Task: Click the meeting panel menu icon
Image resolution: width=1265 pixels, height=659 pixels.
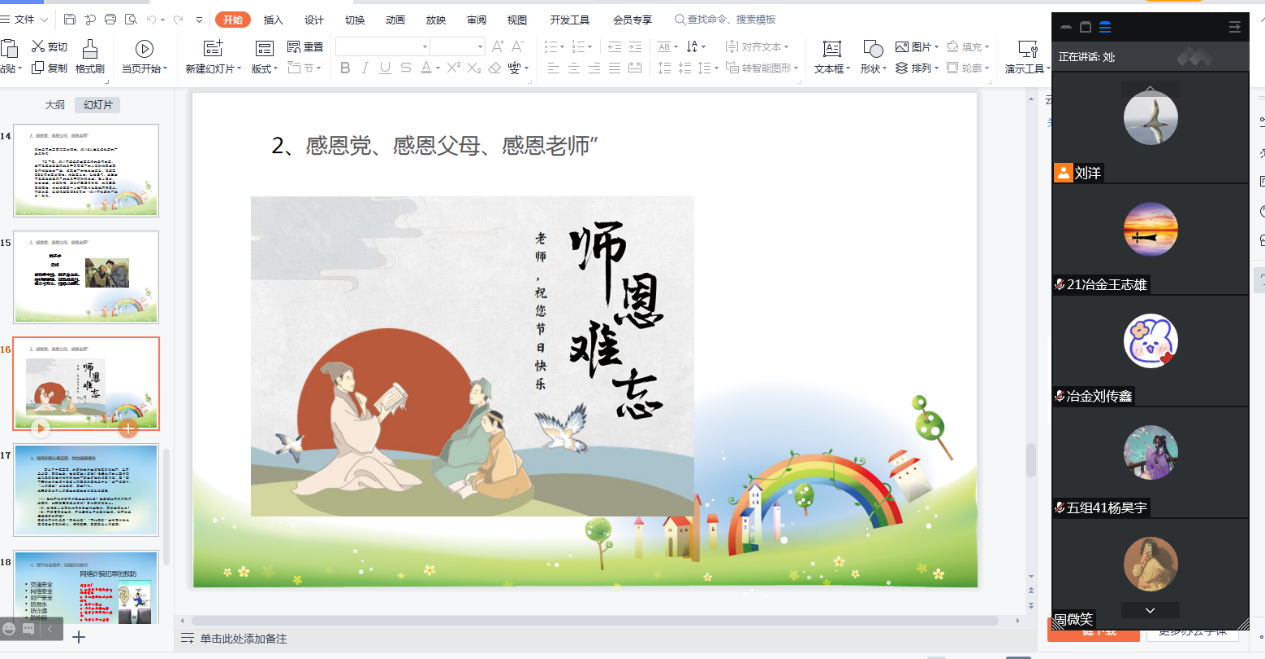Action: coord(1235,27)
